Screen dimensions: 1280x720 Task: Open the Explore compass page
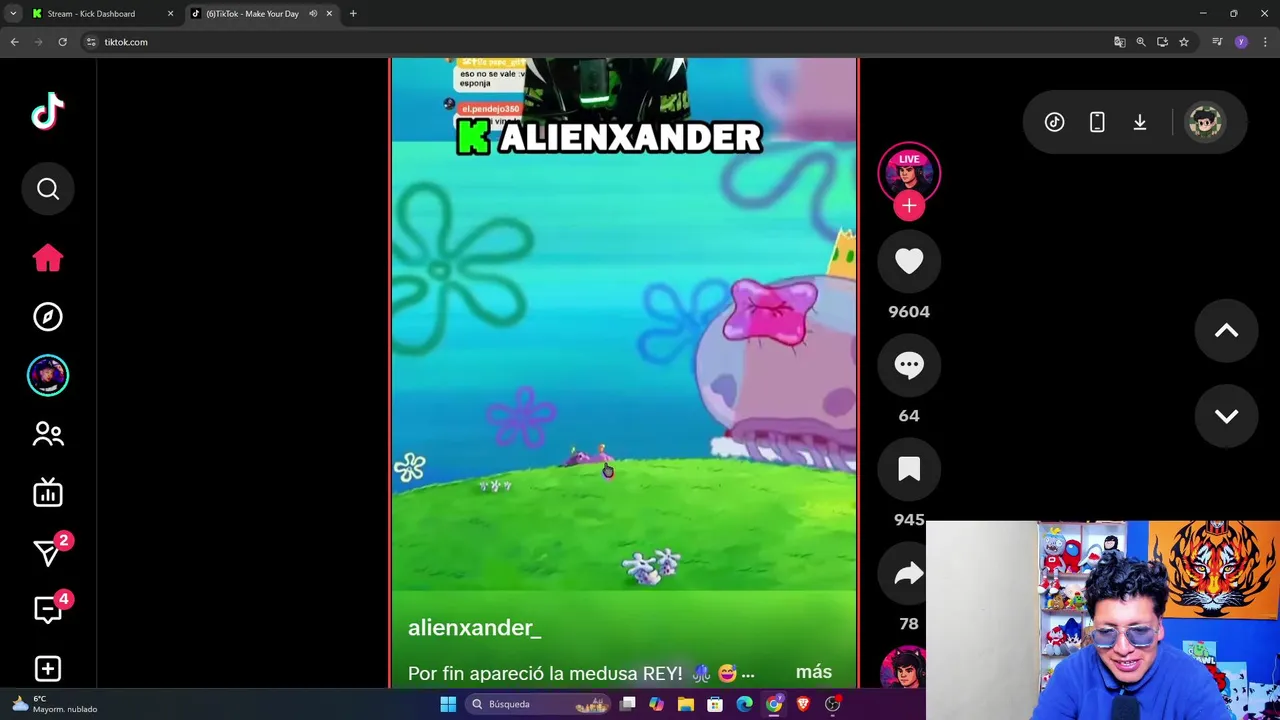click(48, 317)
